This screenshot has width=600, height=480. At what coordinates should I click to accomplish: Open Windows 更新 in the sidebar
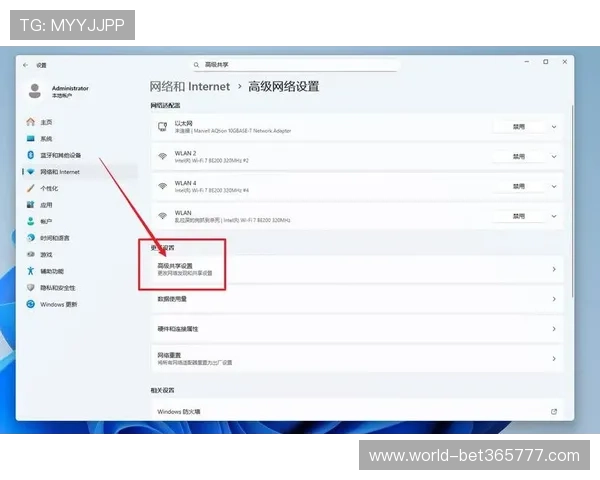click(x=80, y=304)
